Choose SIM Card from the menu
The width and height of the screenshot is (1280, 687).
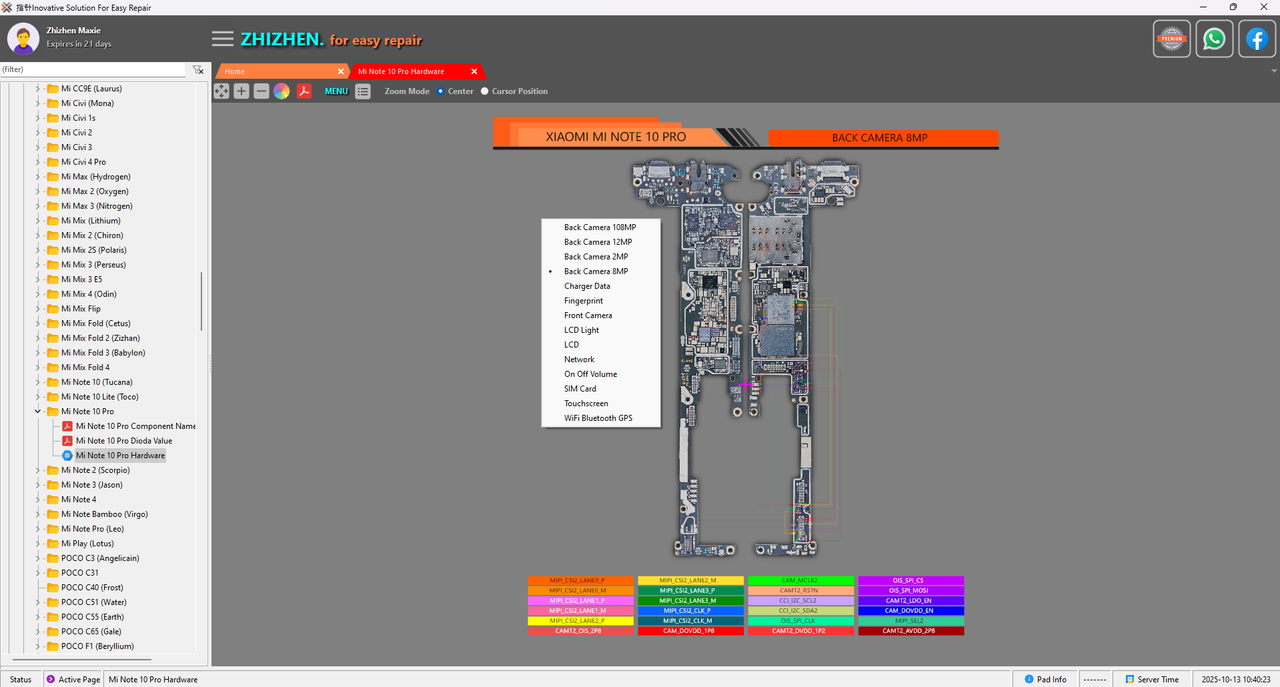click(x=600, y=389)
